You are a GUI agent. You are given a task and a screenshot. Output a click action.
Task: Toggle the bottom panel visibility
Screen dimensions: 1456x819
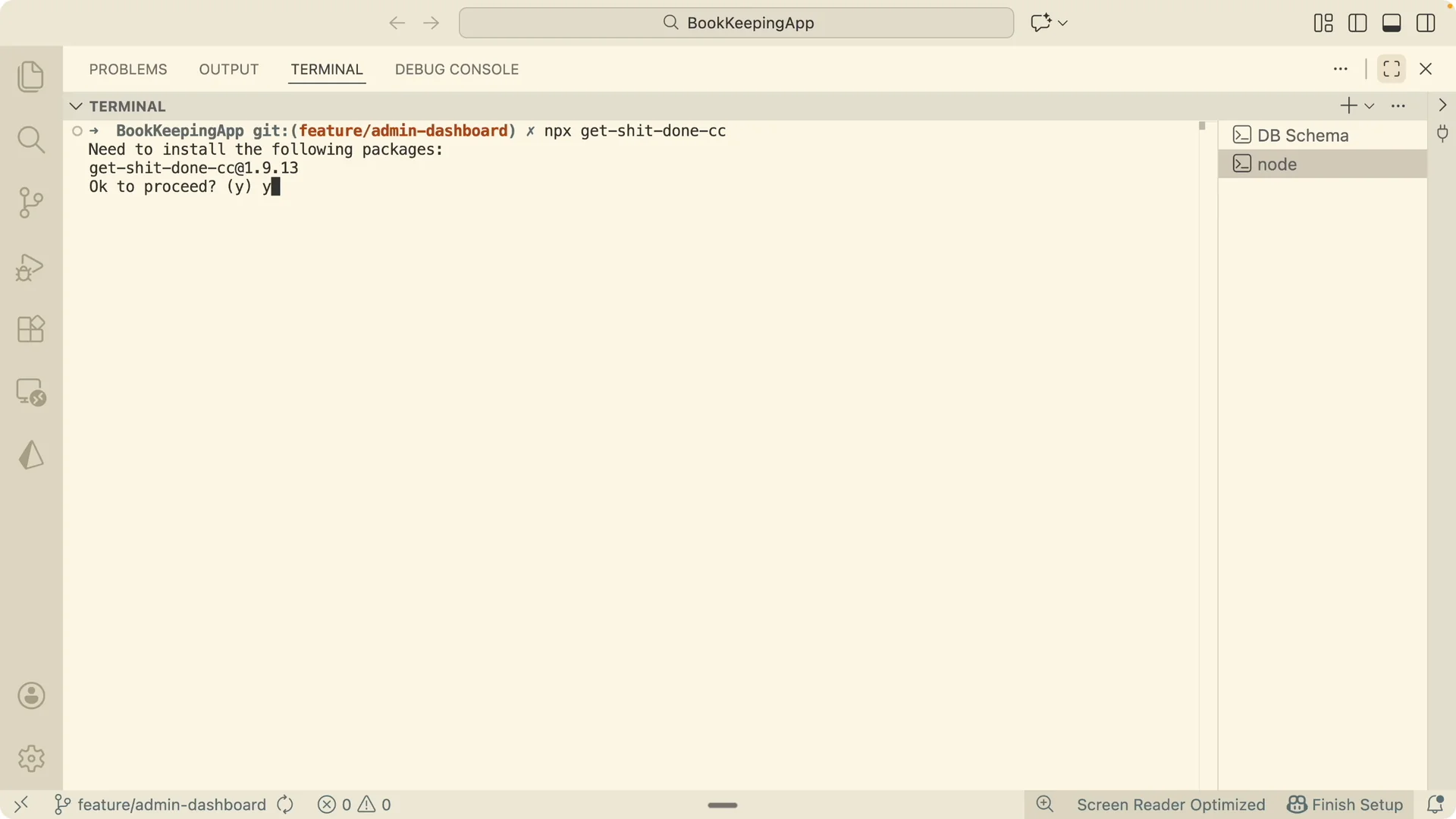1392,23
